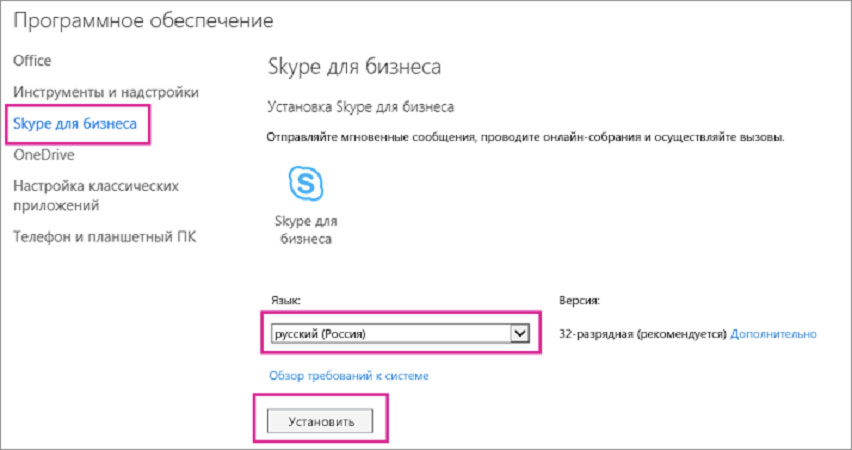Open the OneDrive sidebar section
852x450 pixels.
pyautogui.click(x=43, y=155)
